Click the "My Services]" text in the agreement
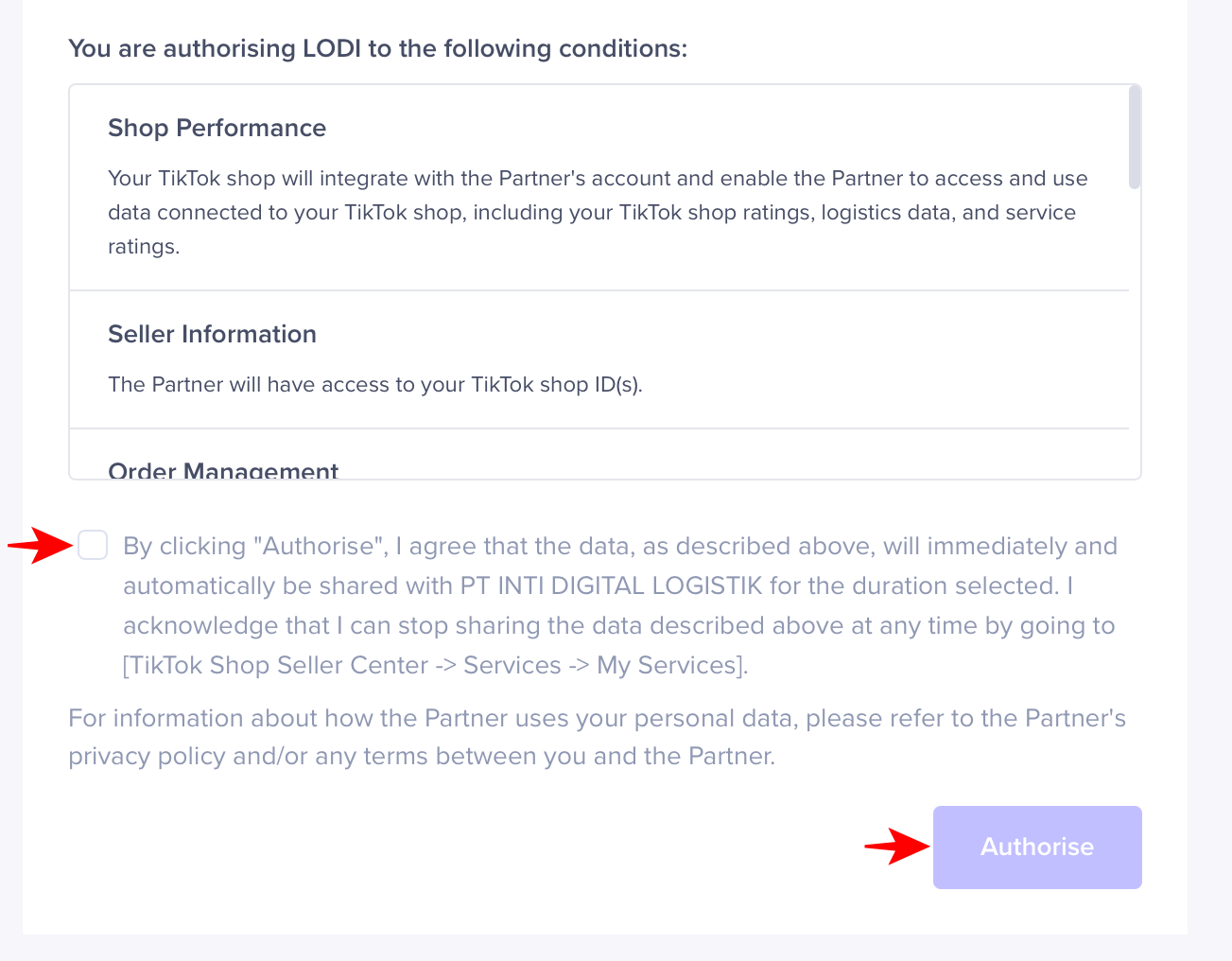This screenshot has height=961, width=1232. tap(672, 665)
